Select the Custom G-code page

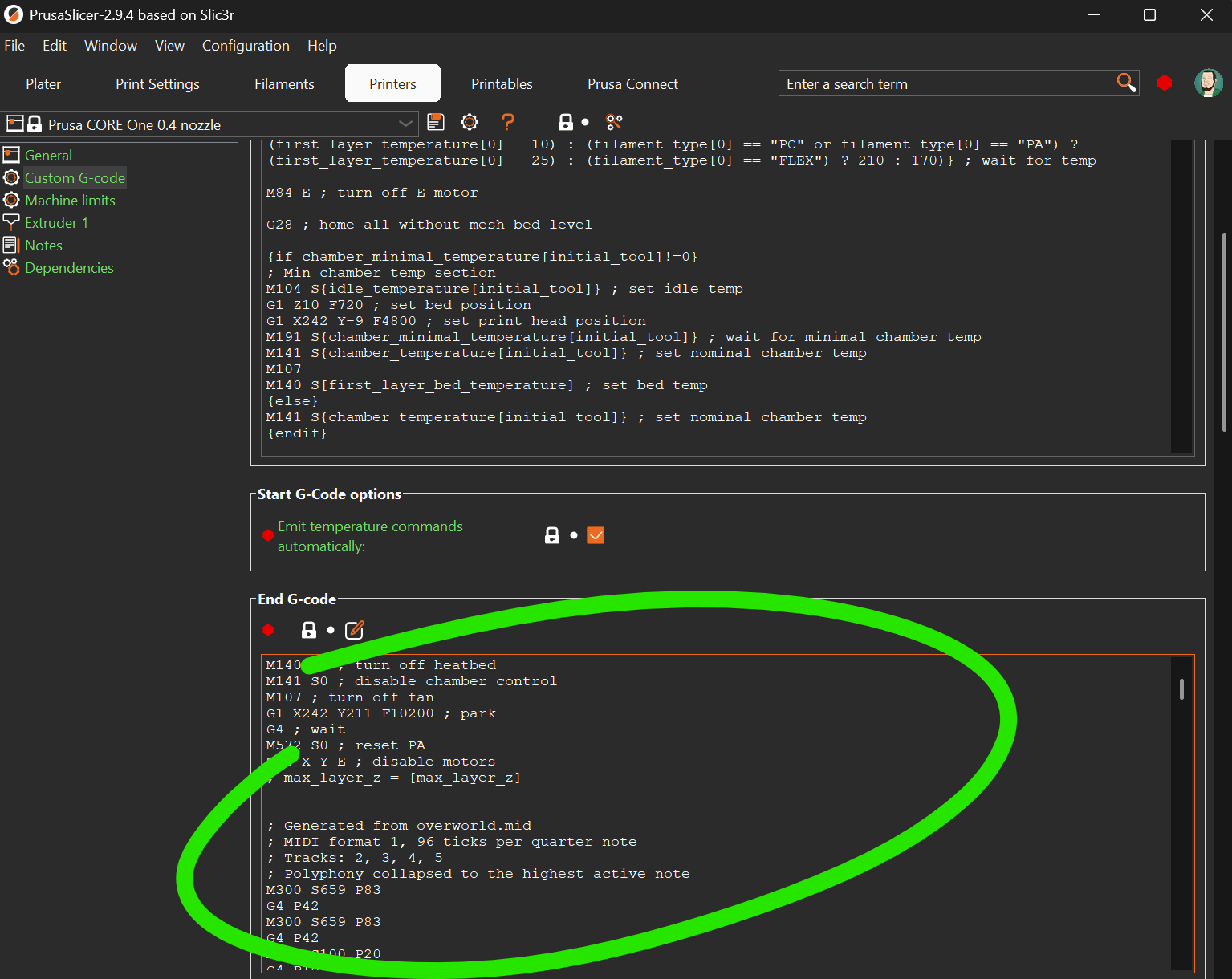(75, 177)
